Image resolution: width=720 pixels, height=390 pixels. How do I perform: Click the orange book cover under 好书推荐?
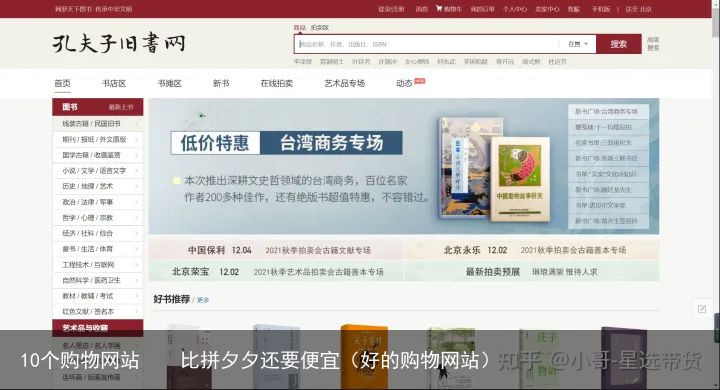pos(364,356)
